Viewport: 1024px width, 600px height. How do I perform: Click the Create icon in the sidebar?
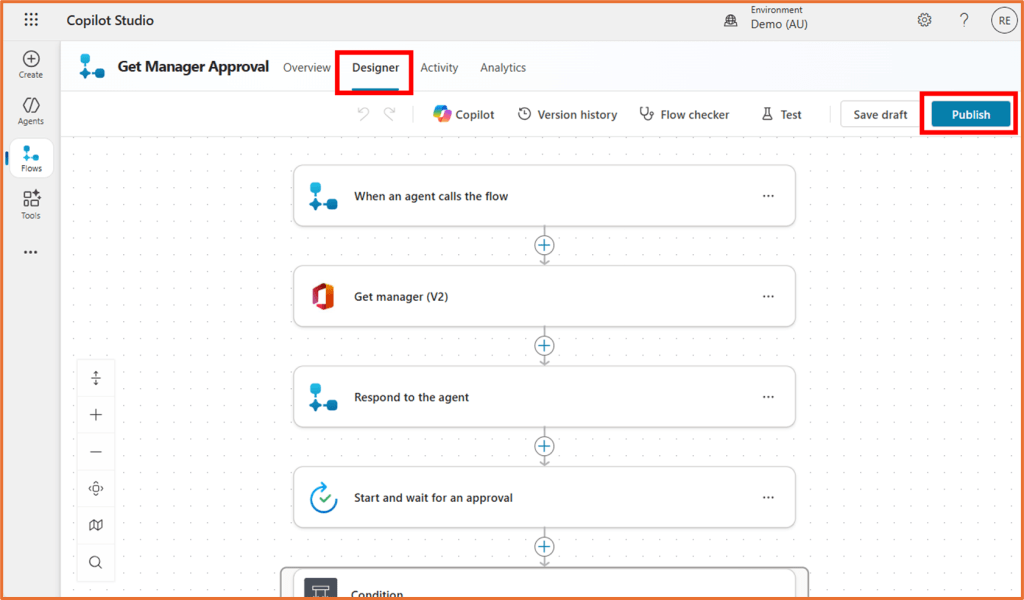click(x=30, y=64)
